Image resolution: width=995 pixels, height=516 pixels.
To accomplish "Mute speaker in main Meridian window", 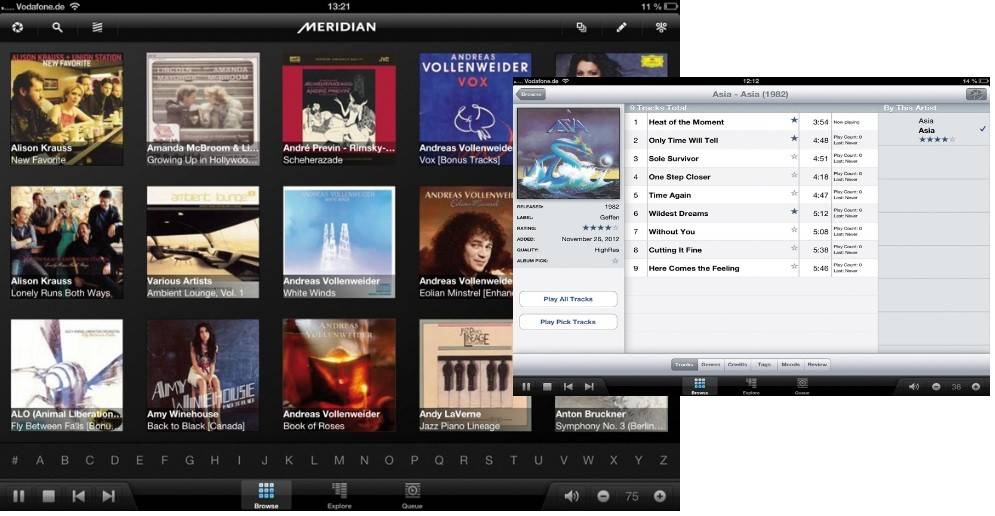I will pos(572,496).
